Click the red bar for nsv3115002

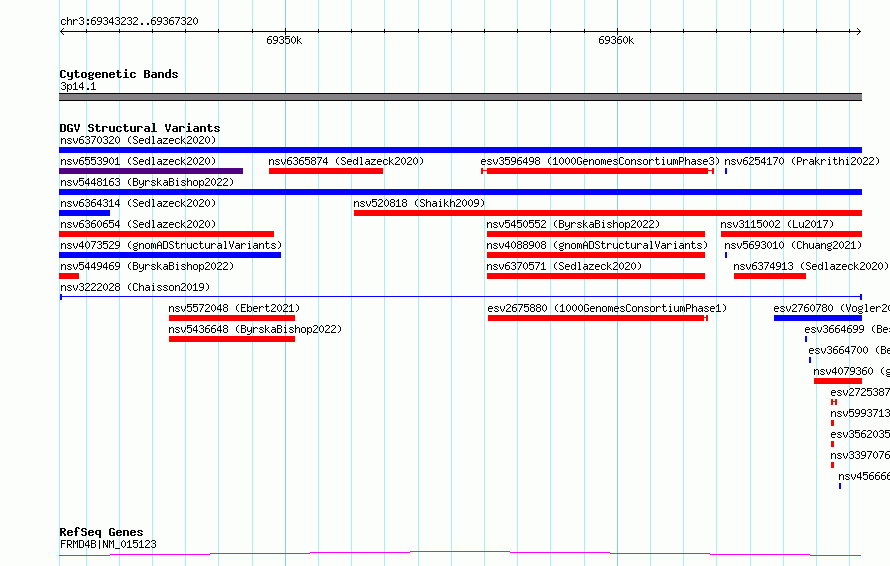click(x=791, y=234)
